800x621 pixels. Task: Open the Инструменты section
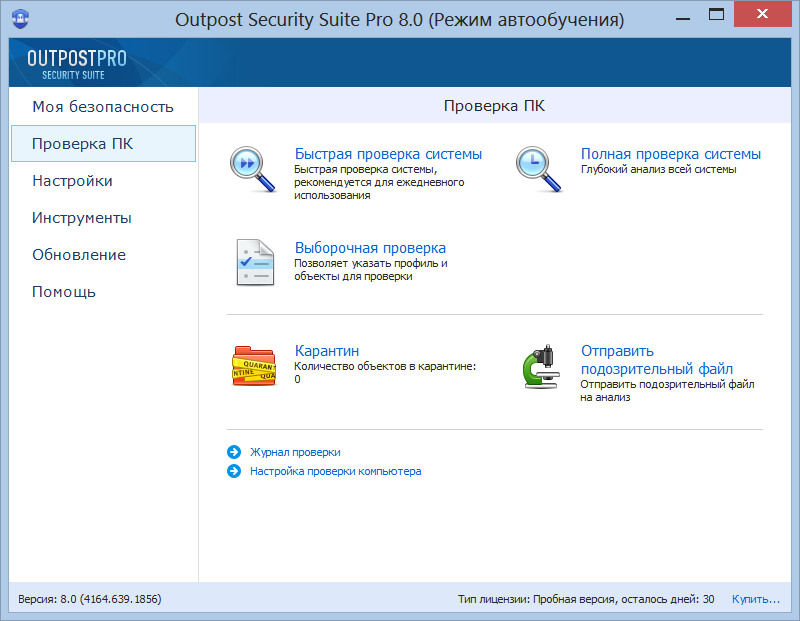coord(82,218)
